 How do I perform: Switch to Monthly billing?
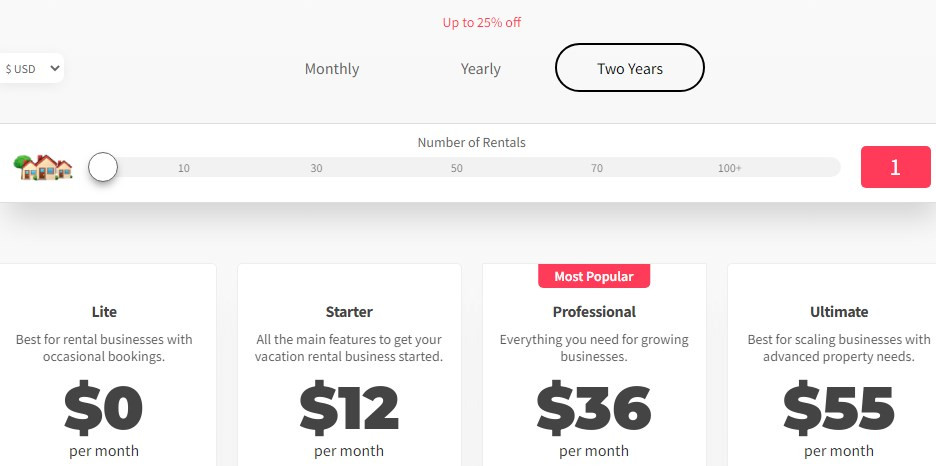(332, 69)
